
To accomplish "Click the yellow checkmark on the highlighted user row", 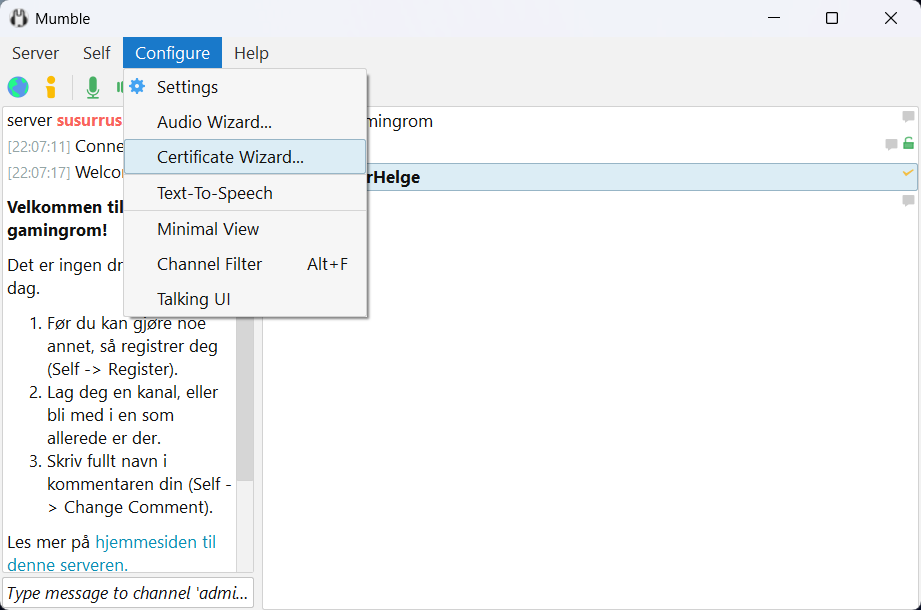I will tap(908, 173).
